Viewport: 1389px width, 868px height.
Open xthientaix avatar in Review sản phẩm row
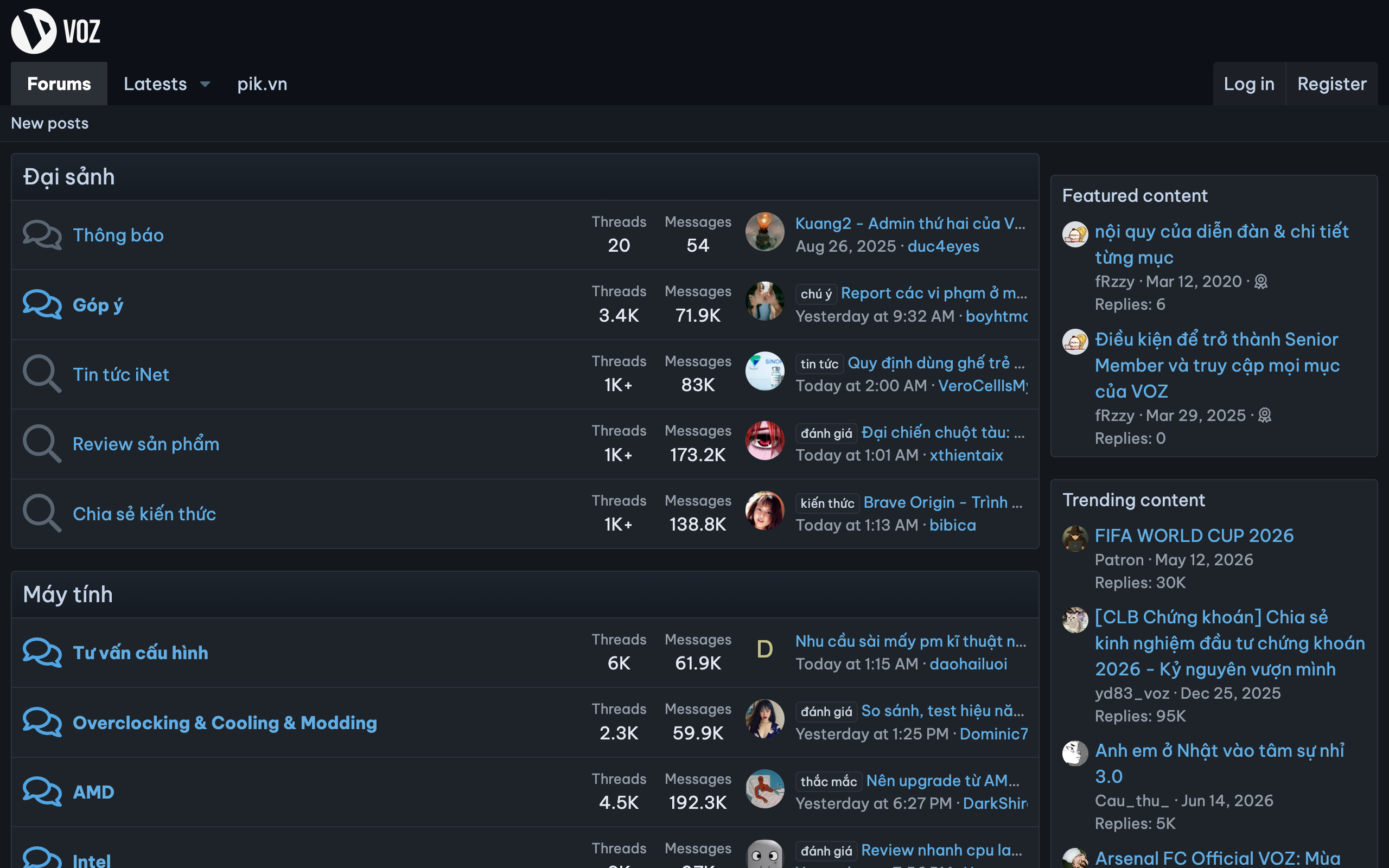tap(764, 441)
